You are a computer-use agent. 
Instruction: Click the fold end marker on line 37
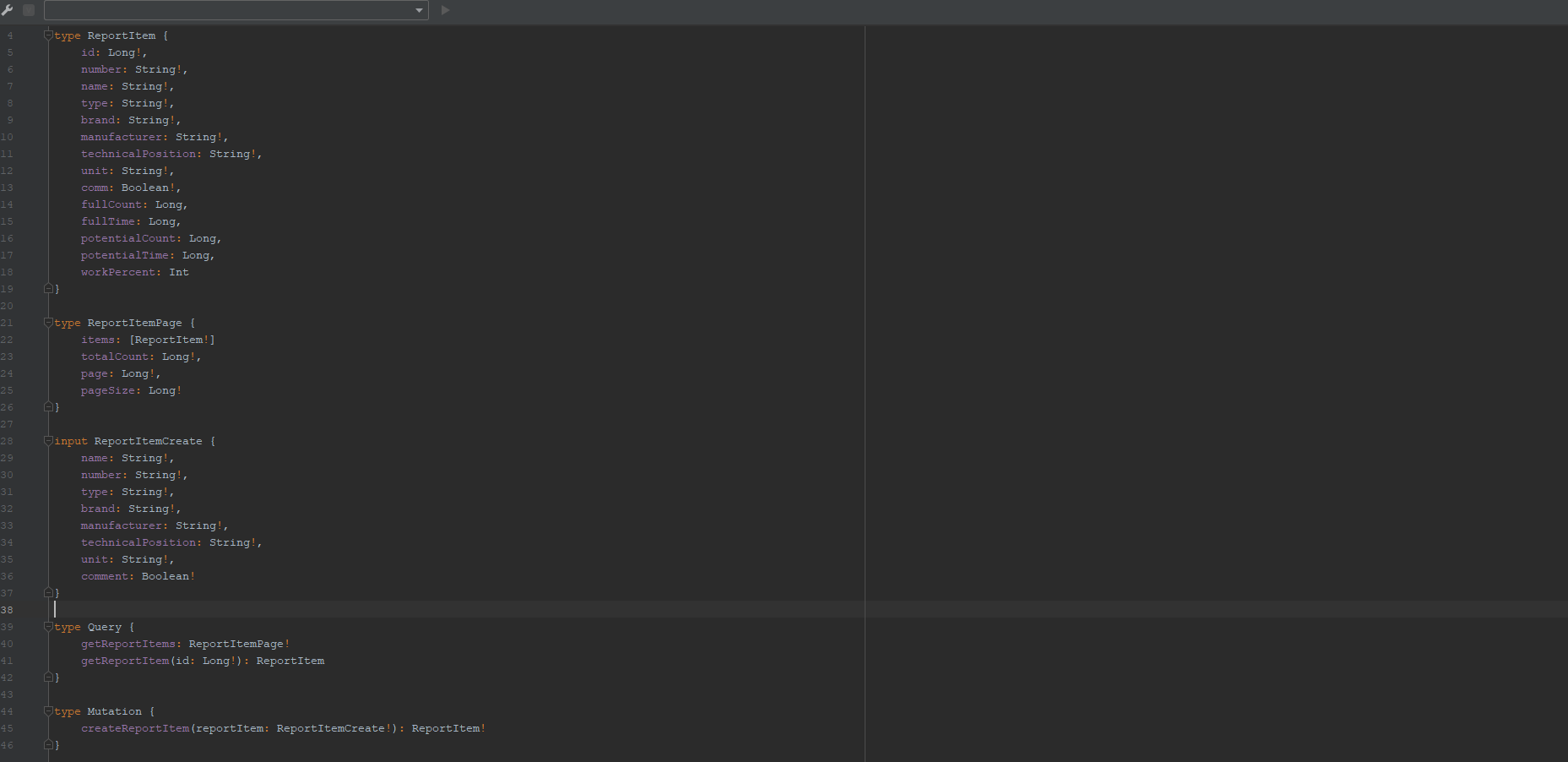48,593
